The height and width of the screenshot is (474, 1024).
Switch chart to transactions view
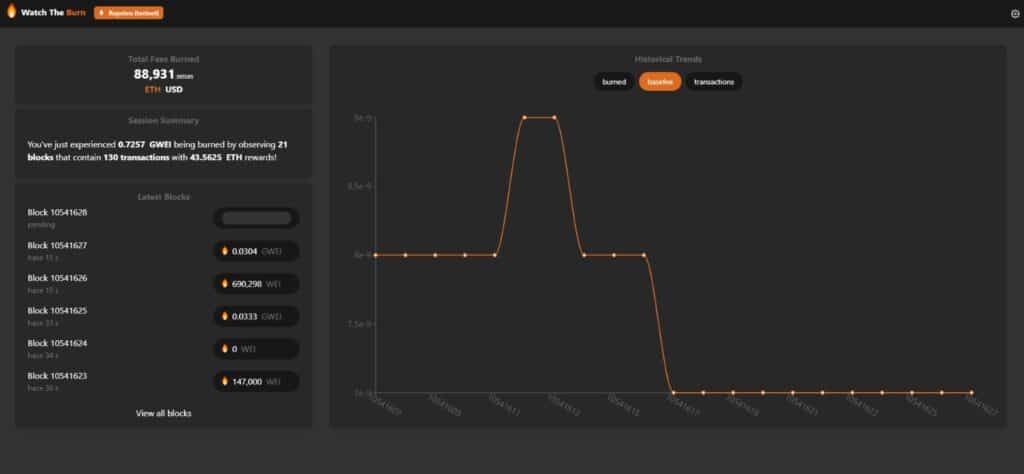click(x=714, y=82)
